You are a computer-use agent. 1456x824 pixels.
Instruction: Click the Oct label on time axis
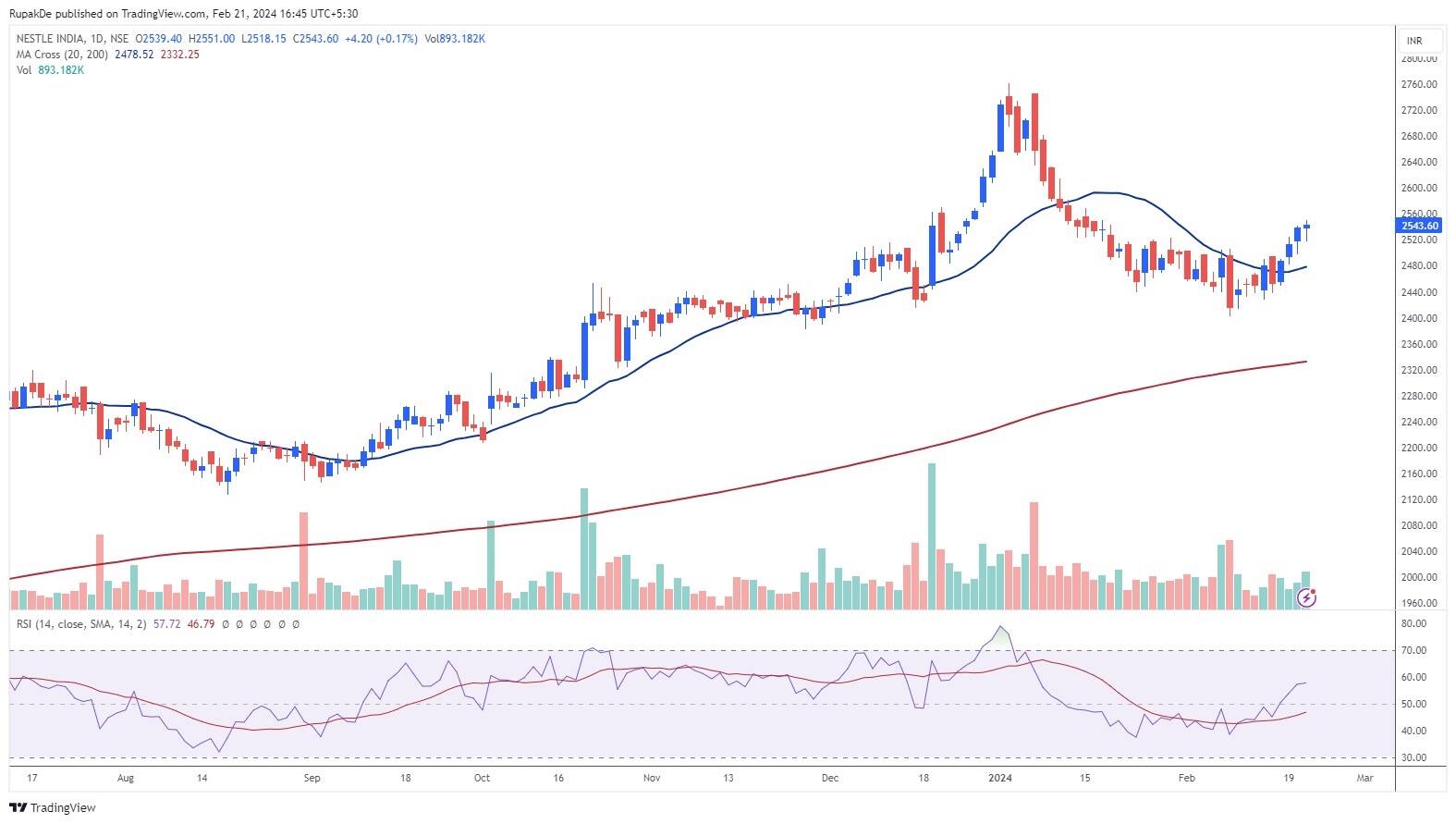[482, 779]
